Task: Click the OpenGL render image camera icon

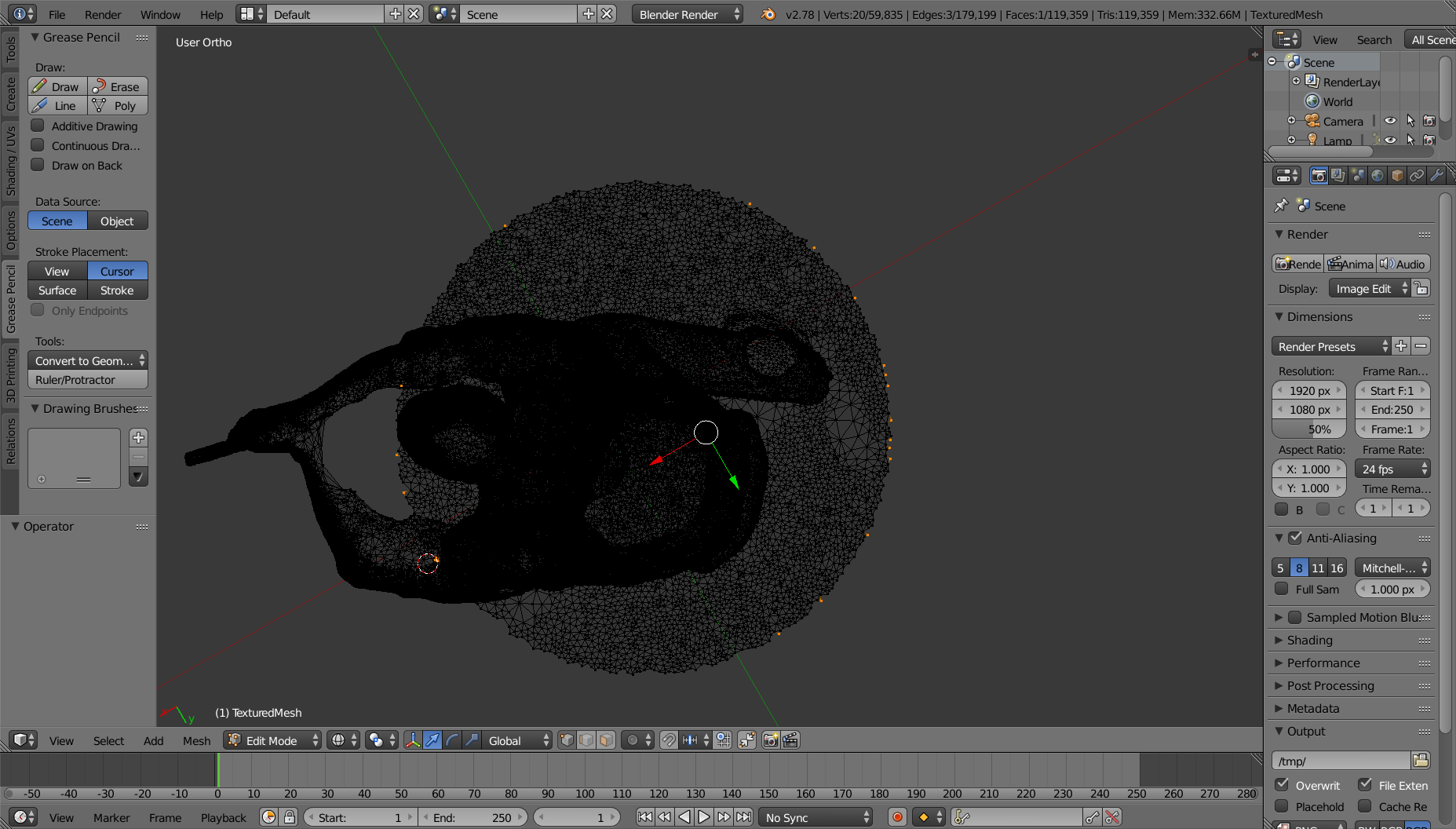Action: 771,740
